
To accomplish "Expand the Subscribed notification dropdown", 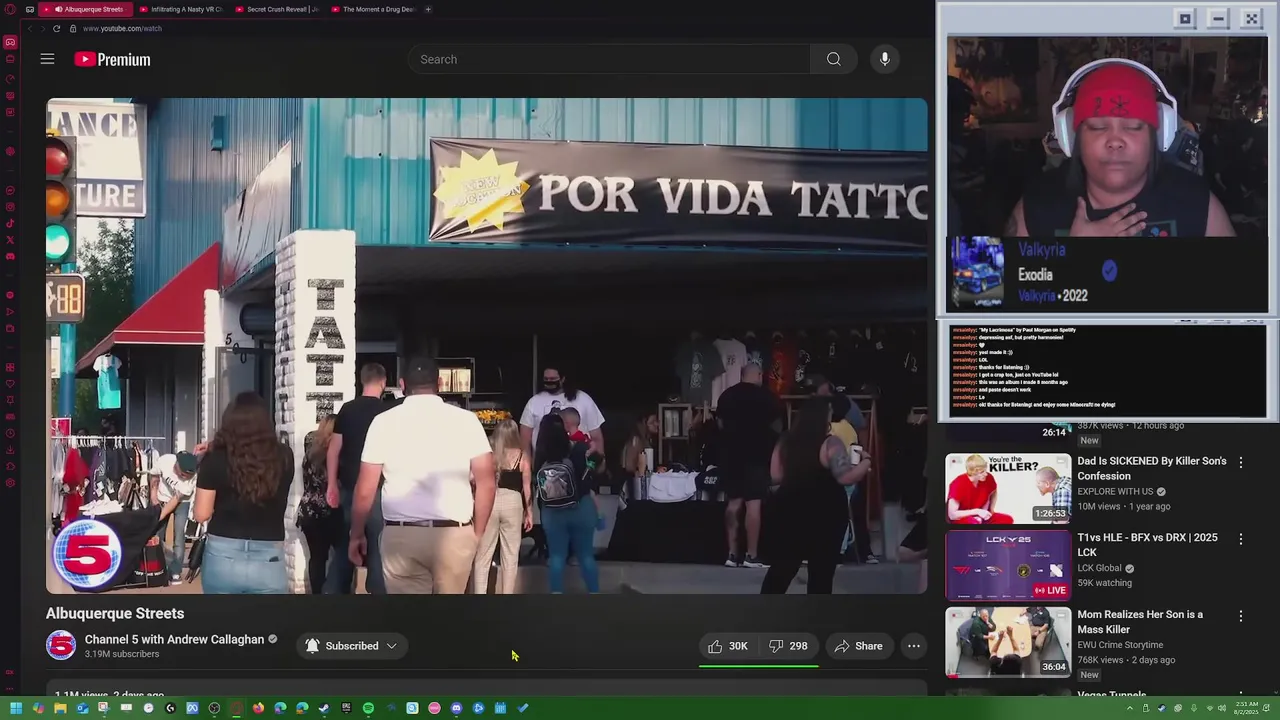I will (x=351, y=646).
